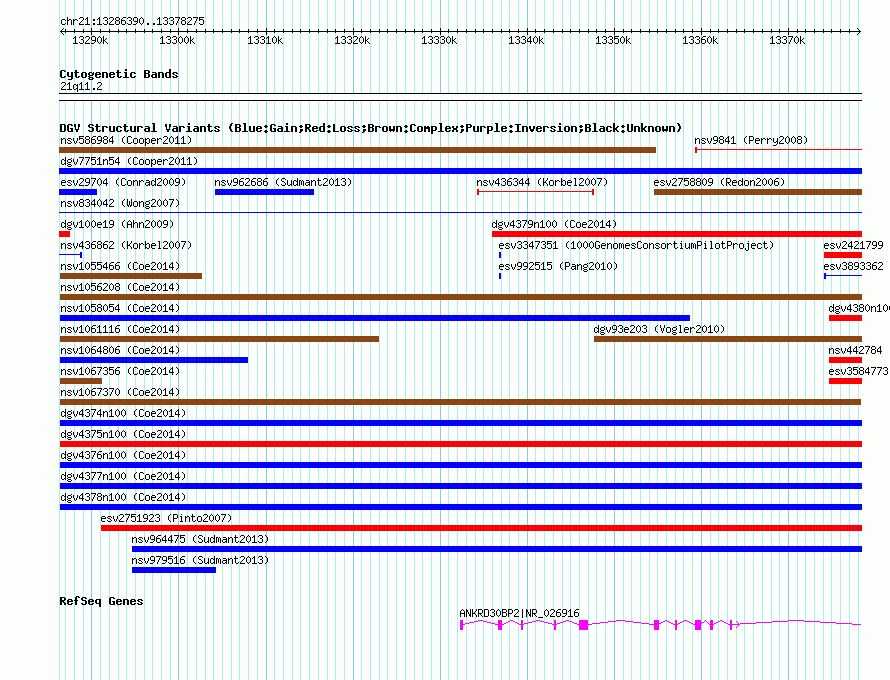Select the blue esv29704 gain bar

click(x=78, y=192)
